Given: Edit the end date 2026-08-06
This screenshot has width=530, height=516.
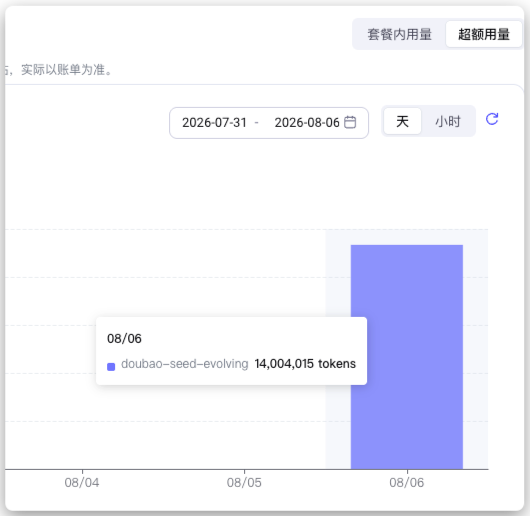Looking at the screenshot, I should pos(307,123).
